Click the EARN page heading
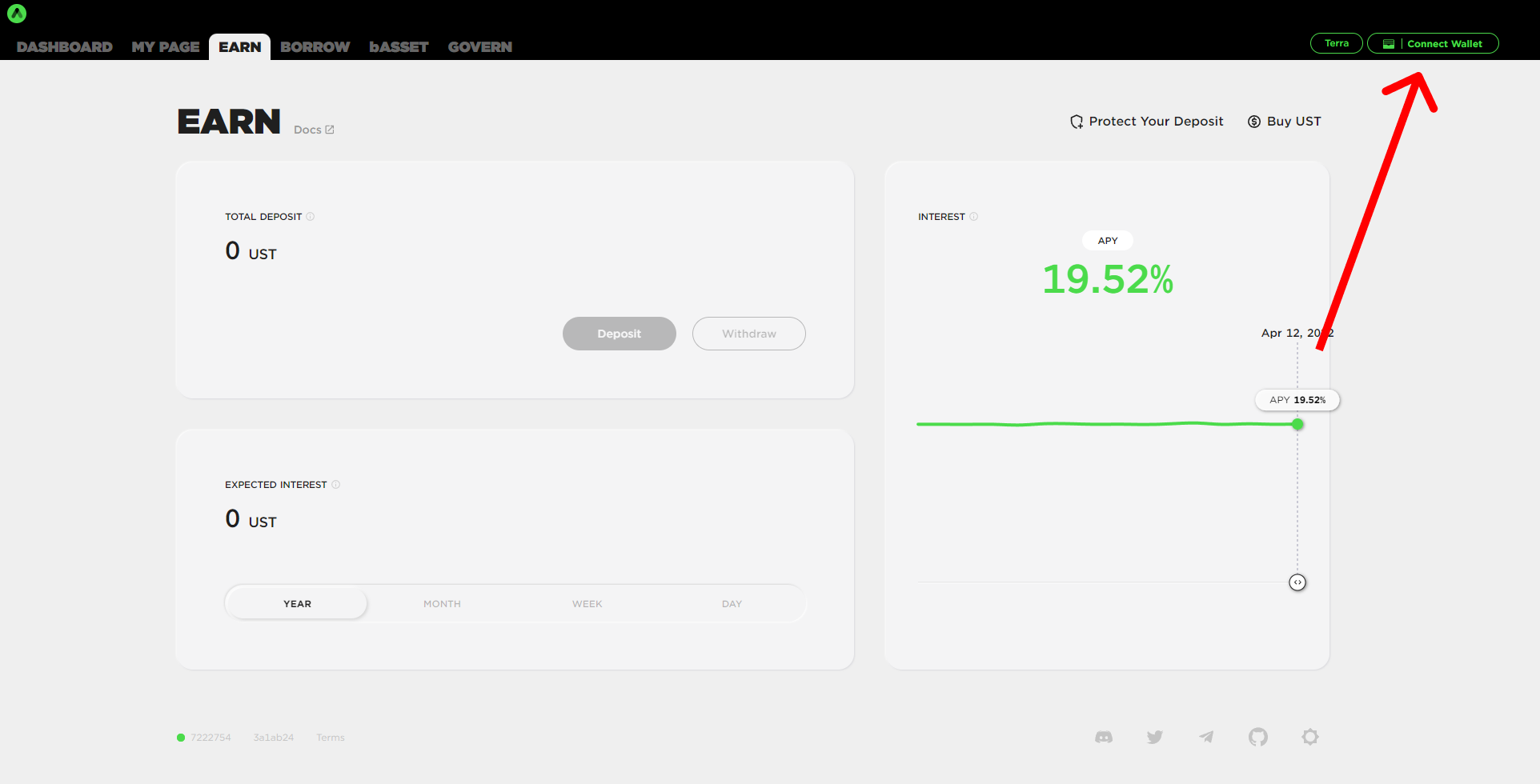Image resolution: width=1540 pixels, height=784 pixels. [229, 122]
